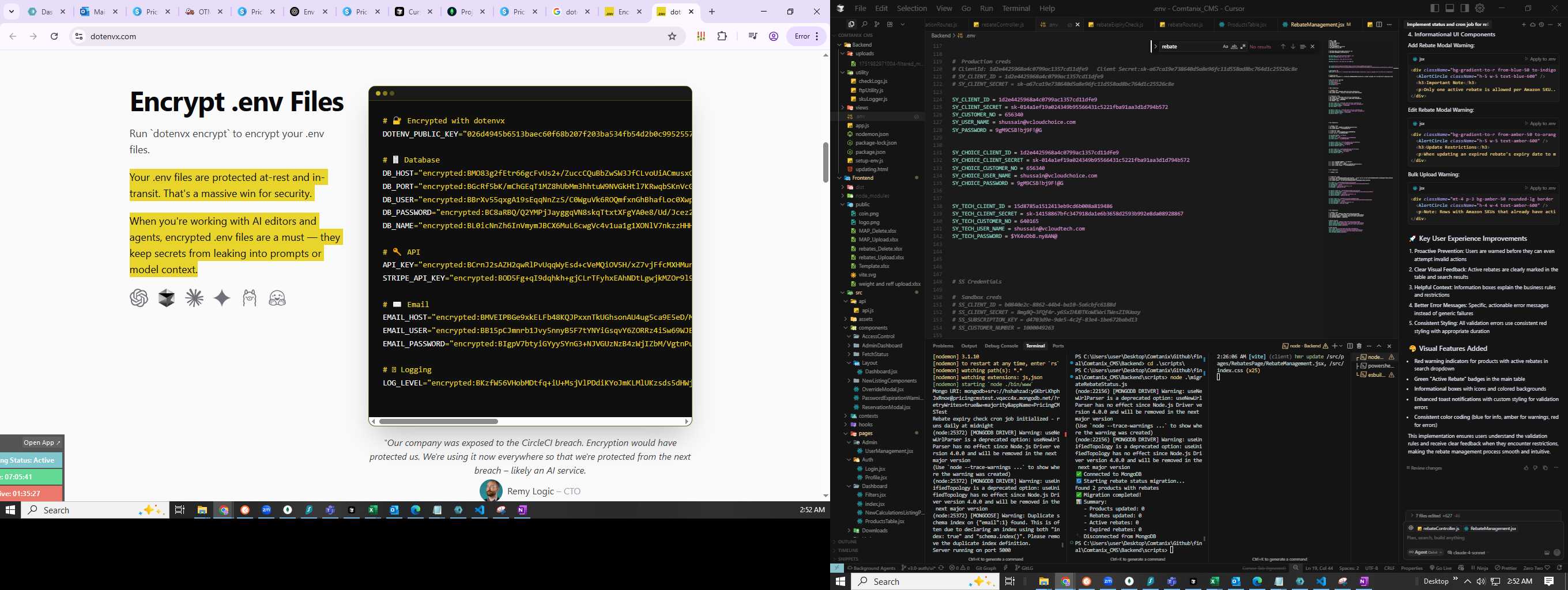Toggle Match Whole Word in find widget
1568x590 pixels.
coord(1234,46)
